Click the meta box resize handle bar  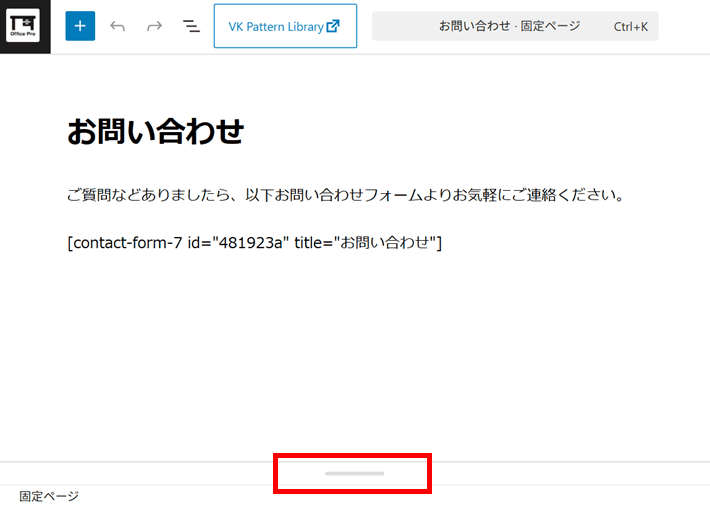(353, 473)
